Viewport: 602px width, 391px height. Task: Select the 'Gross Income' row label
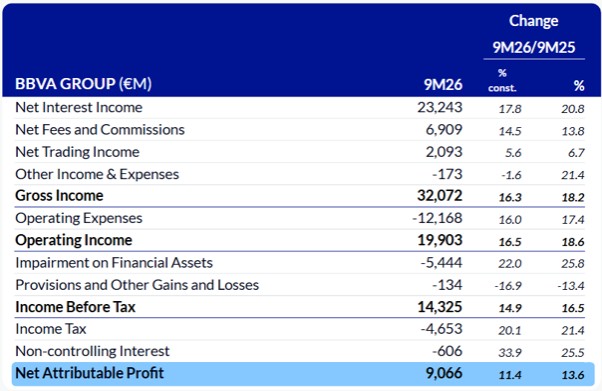coord(59,196)
